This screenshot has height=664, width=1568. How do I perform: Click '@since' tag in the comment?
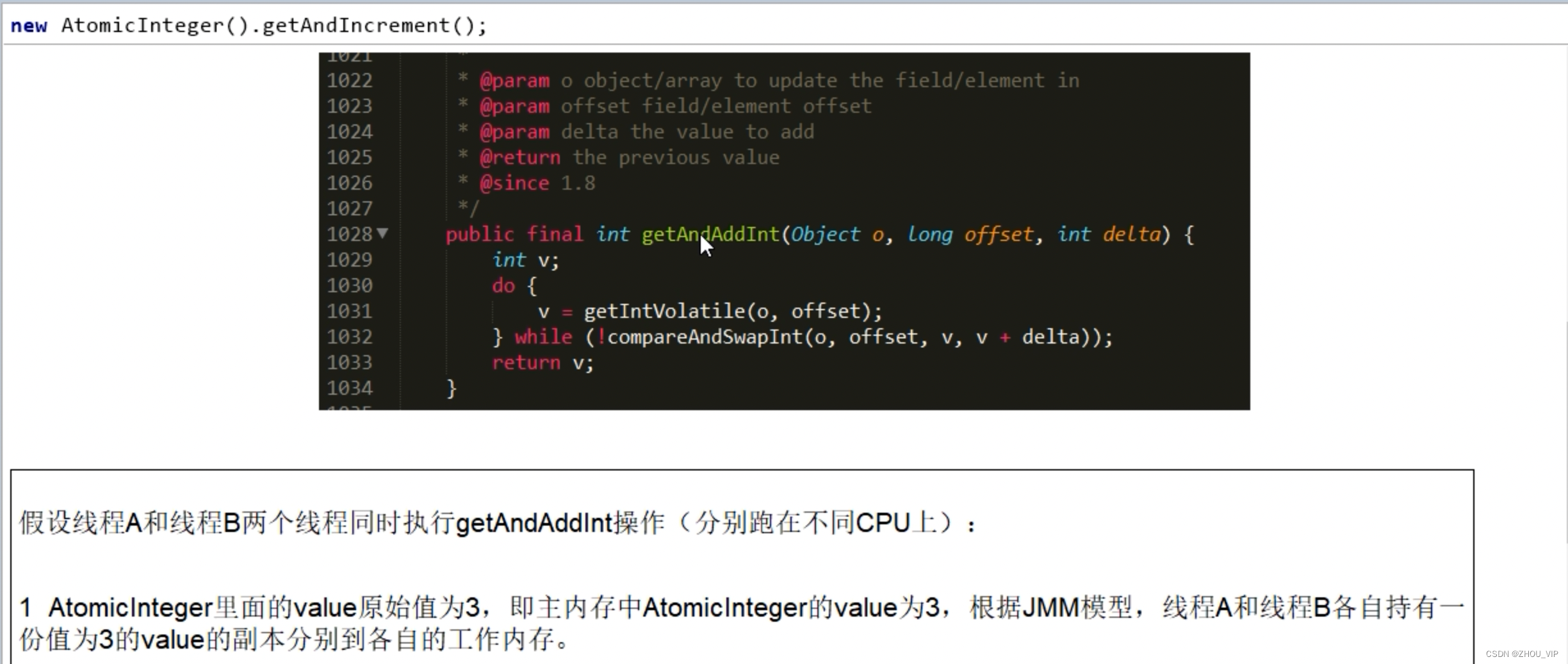point(514,183)
